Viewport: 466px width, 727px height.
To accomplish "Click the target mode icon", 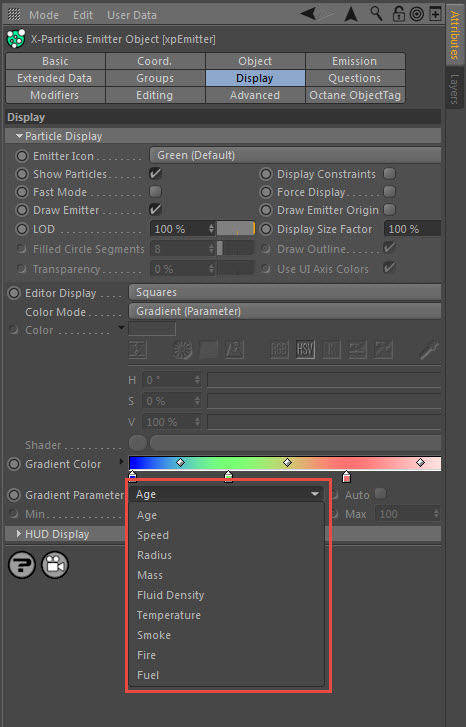I will pyautogui.click(x=416, y=14).
